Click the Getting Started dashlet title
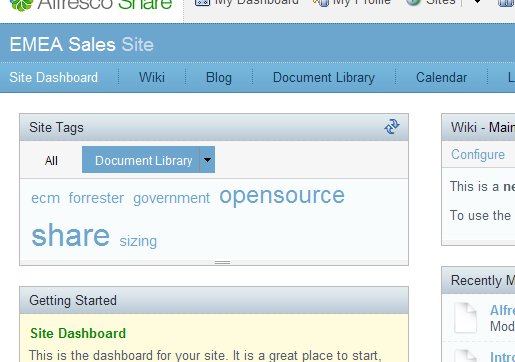Image resolution: width=515 pixels, height=362 pixels. pyautogui.click(x=73, y=300)
